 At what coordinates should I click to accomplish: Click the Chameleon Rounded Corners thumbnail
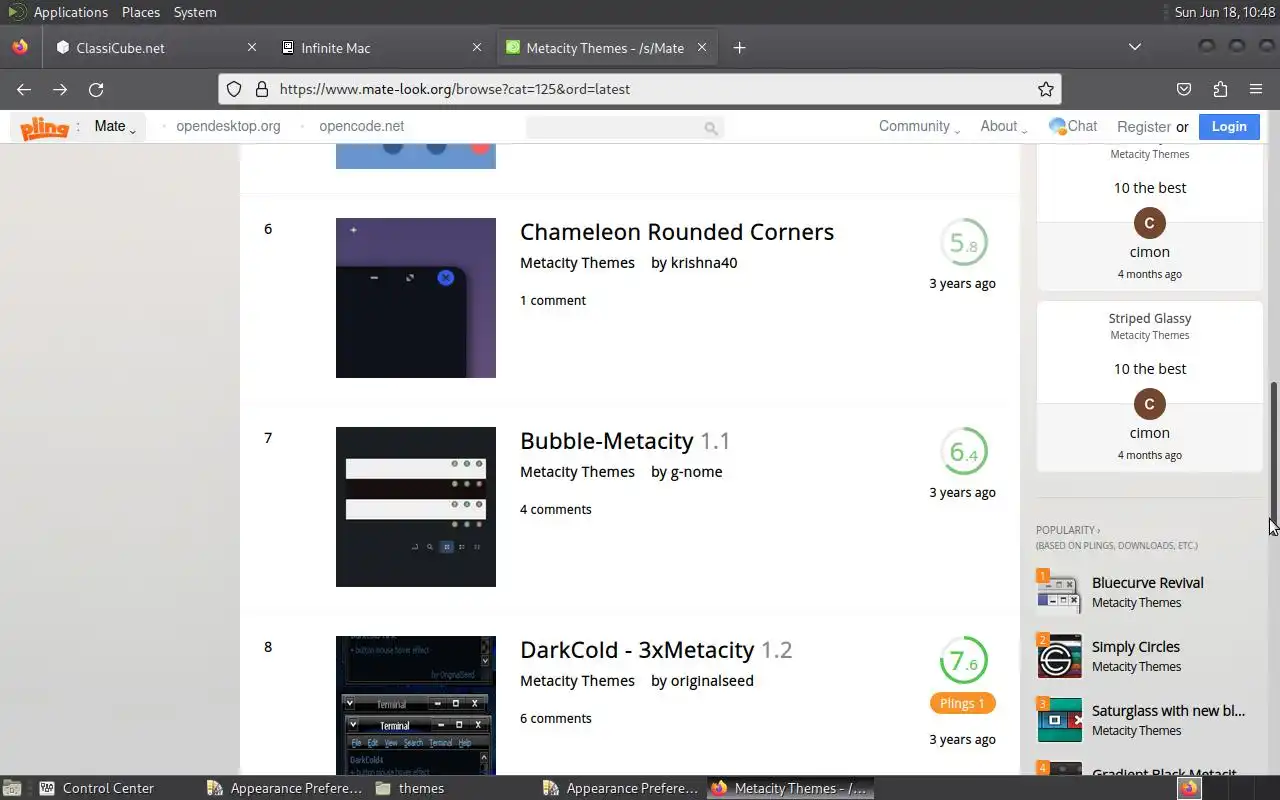(416, 298)
